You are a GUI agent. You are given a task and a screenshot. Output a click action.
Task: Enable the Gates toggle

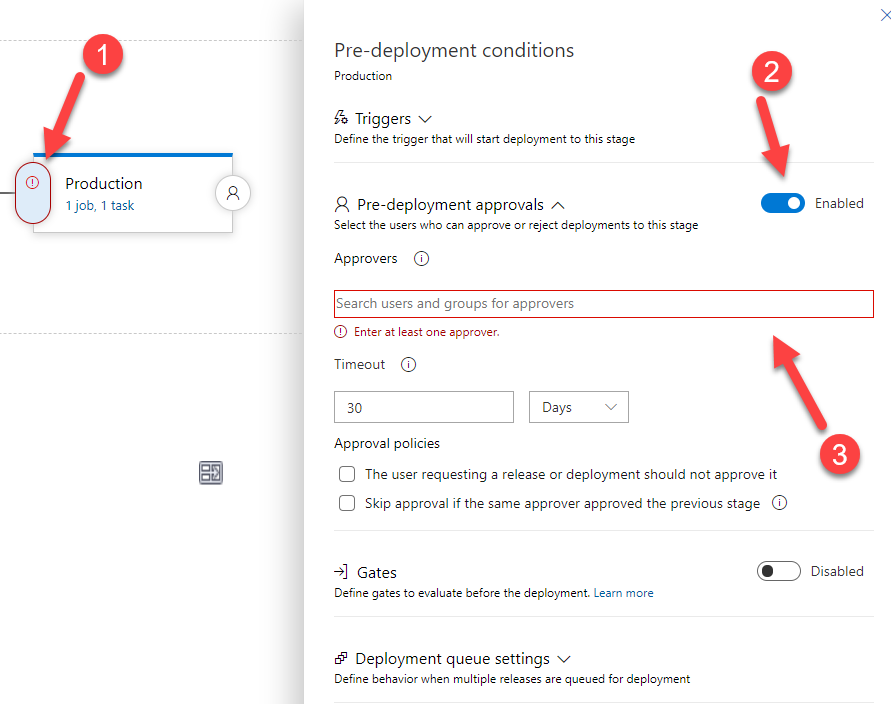pos(778,571)
